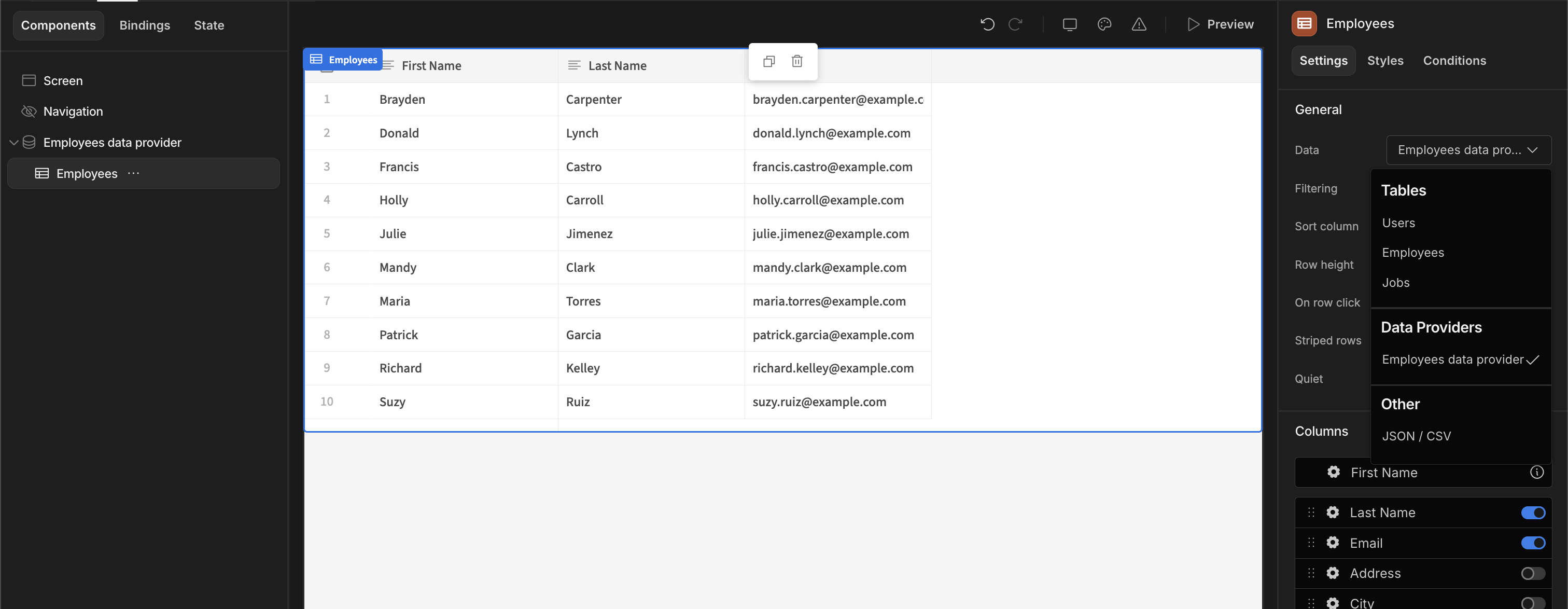Image resolution: width=1568 pixels, height=609 pixels.
Task: Click the mandy.clark@example.com cell
Action: pyautogui.click(x=837, y=267)
